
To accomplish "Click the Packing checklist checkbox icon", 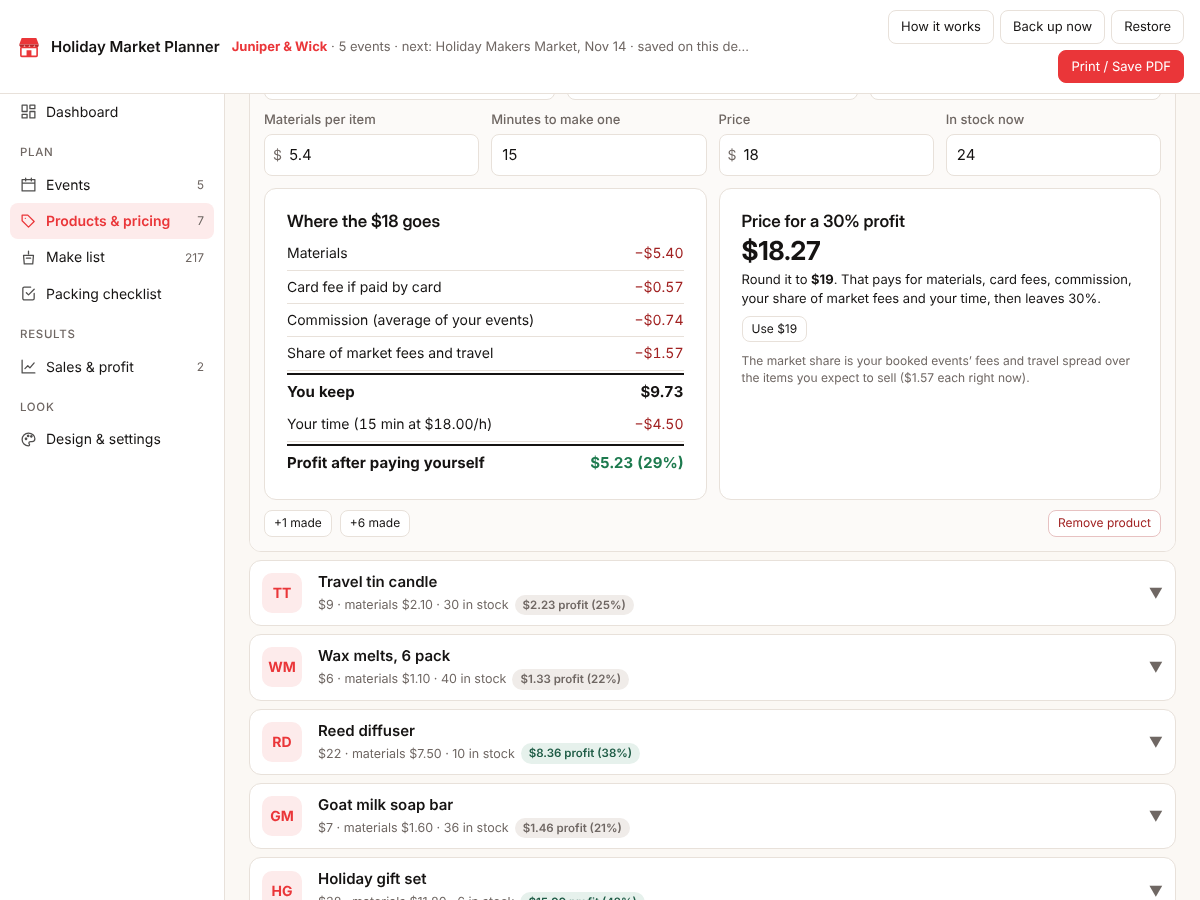I will [28, 294].
